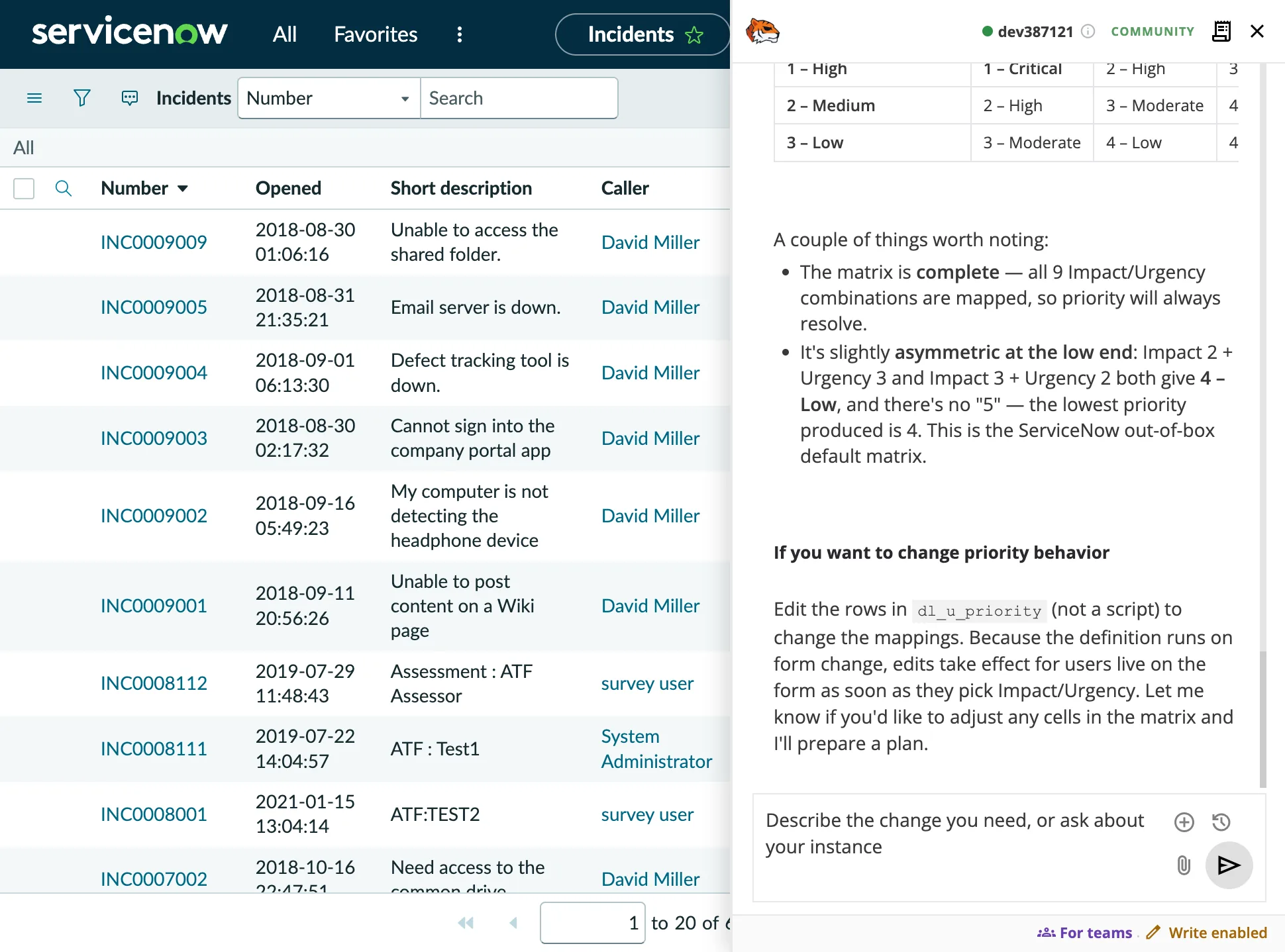
Task: Open incident INC0009009
Action: pyautogui.click(x=154, y=242)
